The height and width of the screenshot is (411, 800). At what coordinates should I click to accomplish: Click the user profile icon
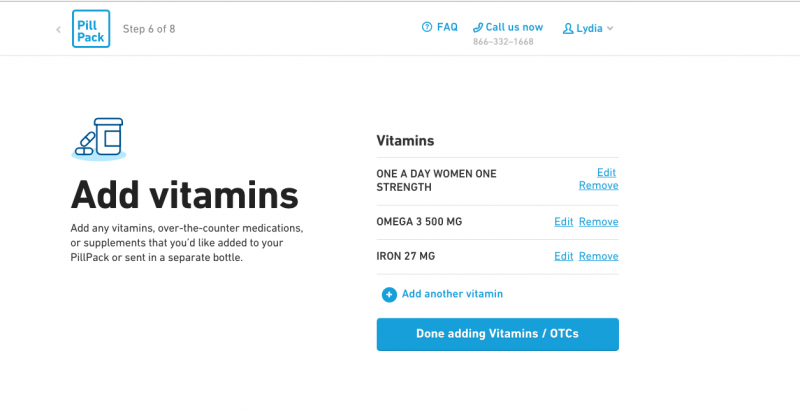pyautogui.click(x=568, y=29)
